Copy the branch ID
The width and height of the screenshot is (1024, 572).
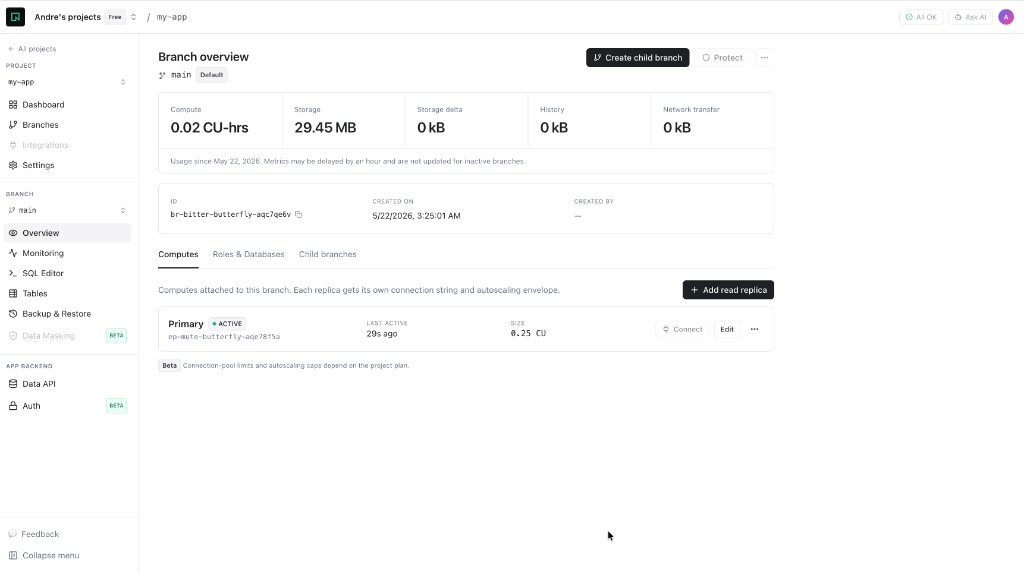coord(298,215)
